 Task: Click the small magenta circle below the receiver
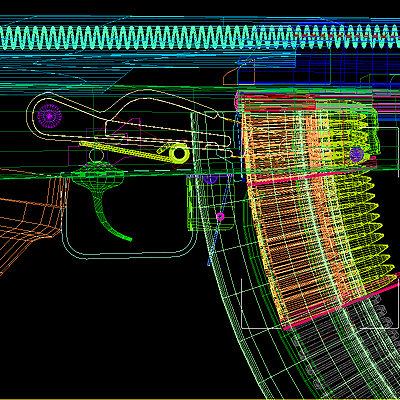(x=220, y=217)
